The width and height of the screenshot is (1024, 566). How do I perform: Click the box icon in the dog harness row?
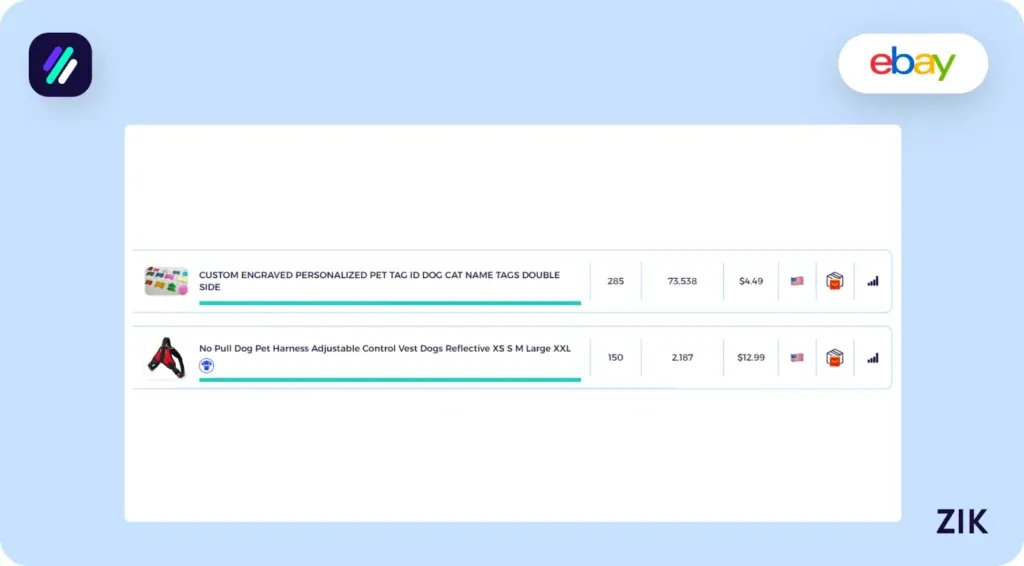point(834,357)
